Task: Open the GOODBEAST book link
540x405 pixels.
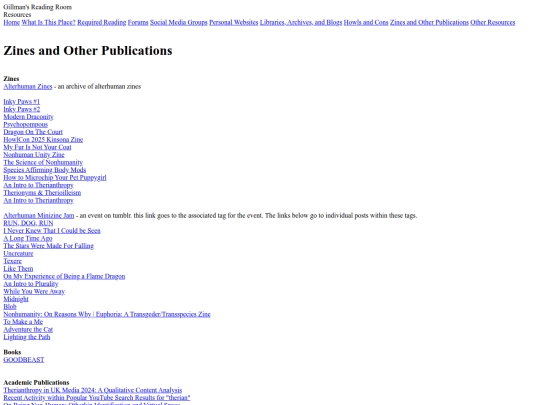Action: (24, 360)
